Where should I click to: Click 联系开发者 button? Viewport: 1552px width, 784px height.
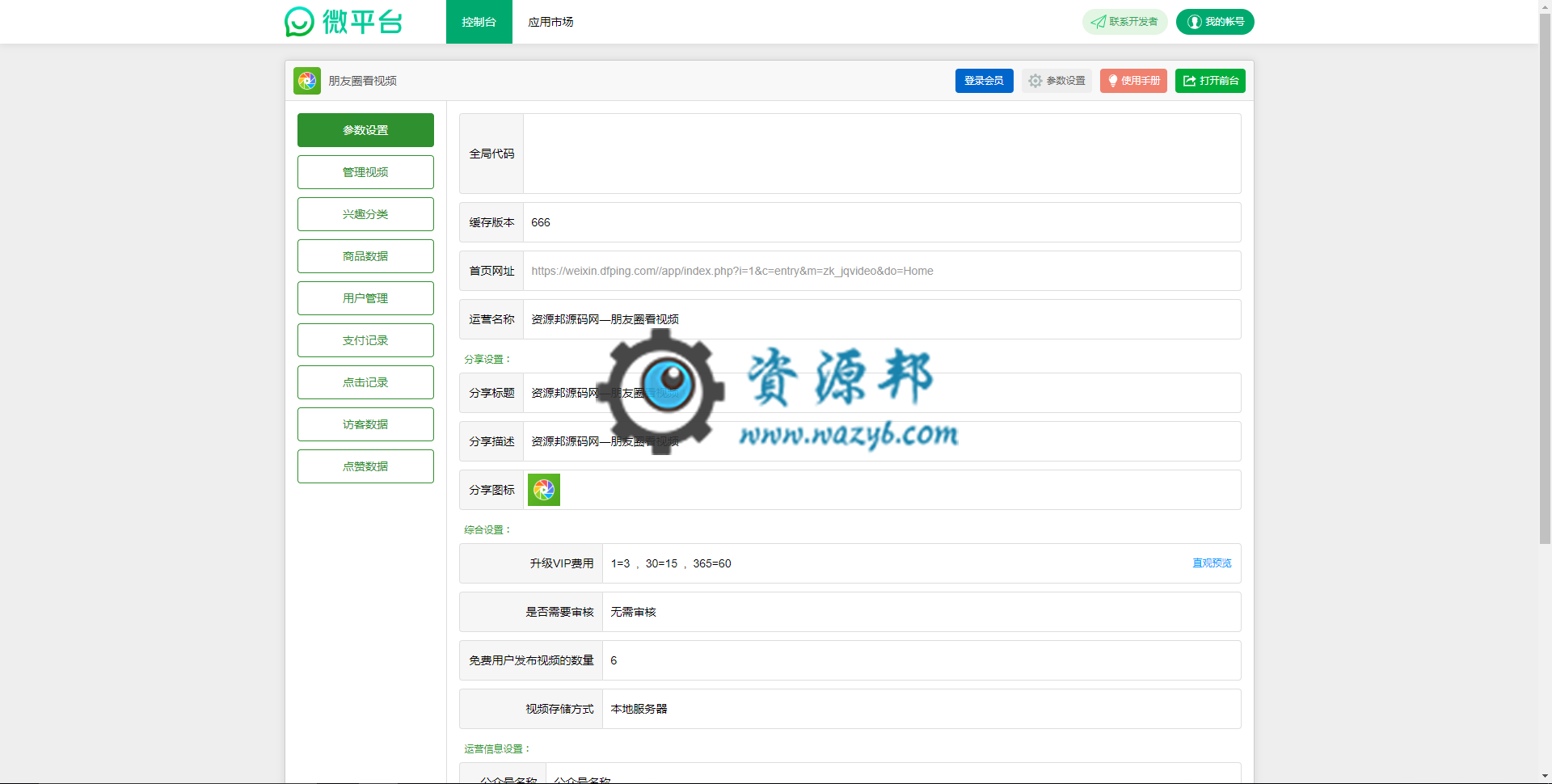click(1124, 22)
